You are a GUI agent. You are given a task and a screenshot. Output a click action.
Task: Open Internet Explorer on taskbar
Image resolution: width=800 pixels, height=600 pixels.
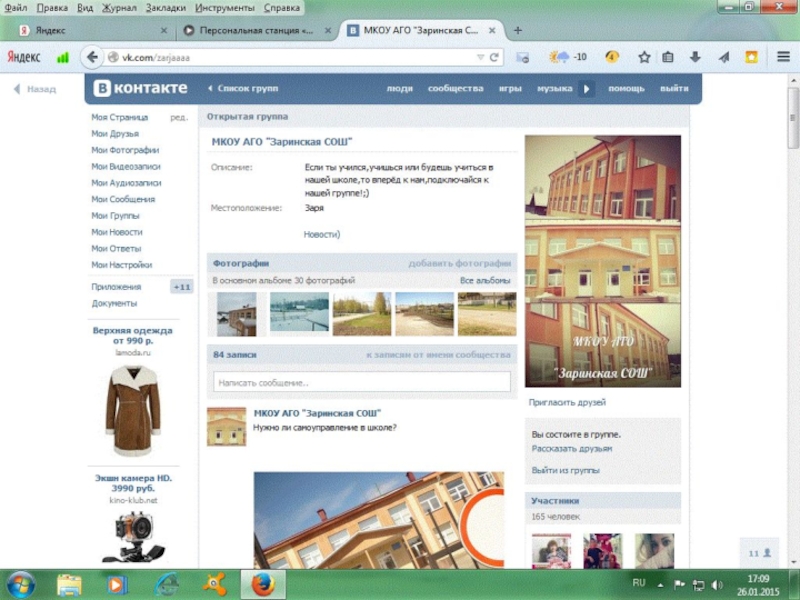click(167, 585)
